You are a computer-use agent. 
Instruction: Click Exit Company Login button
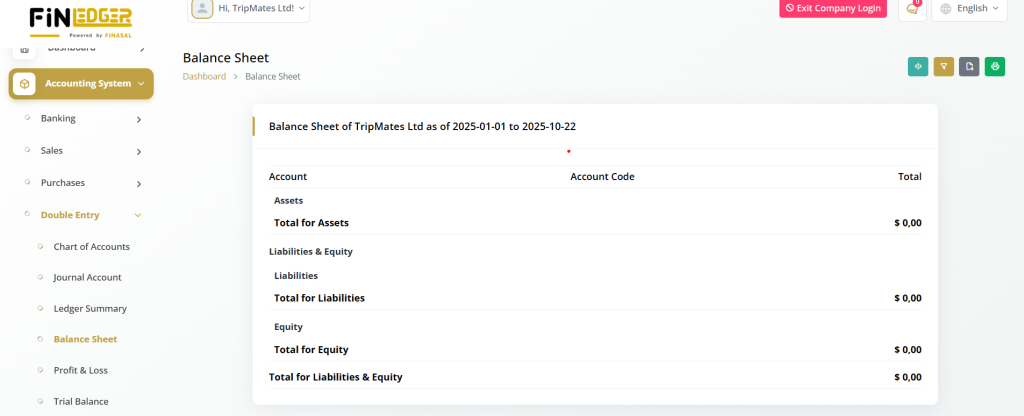pyautogui.click(x=832, y=9)
